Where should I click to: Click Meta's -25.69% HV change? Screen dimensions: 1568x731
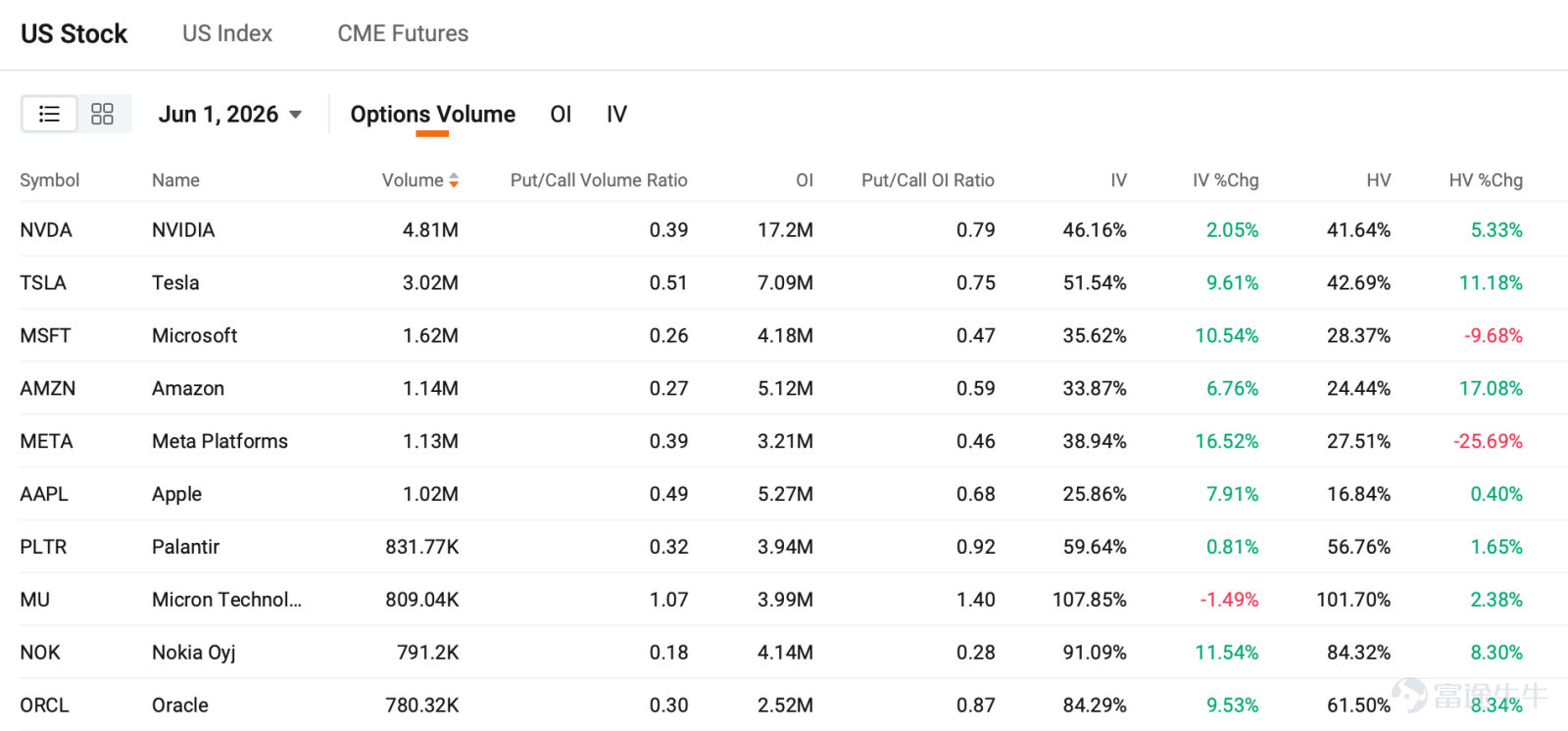(x=1488, y=442)
